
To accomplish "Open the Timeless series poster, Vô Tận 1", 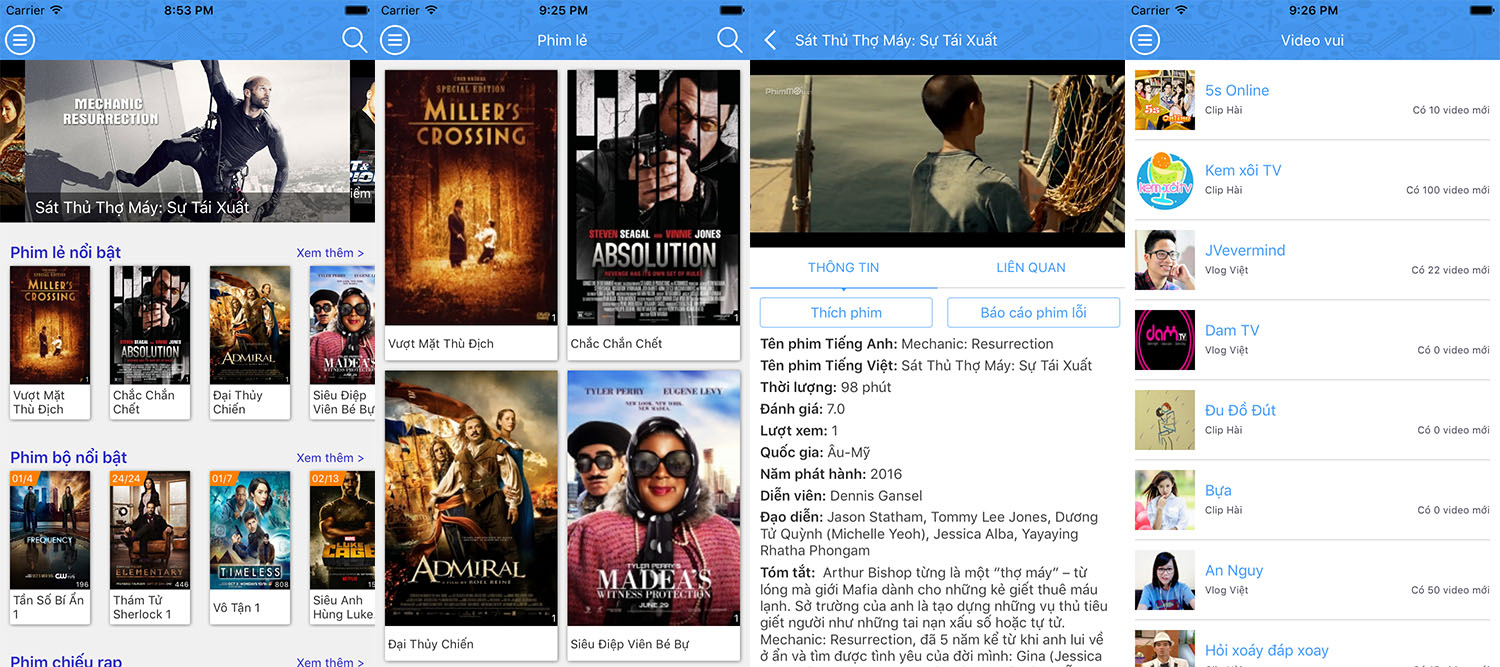I will click(x=250, y=530).
